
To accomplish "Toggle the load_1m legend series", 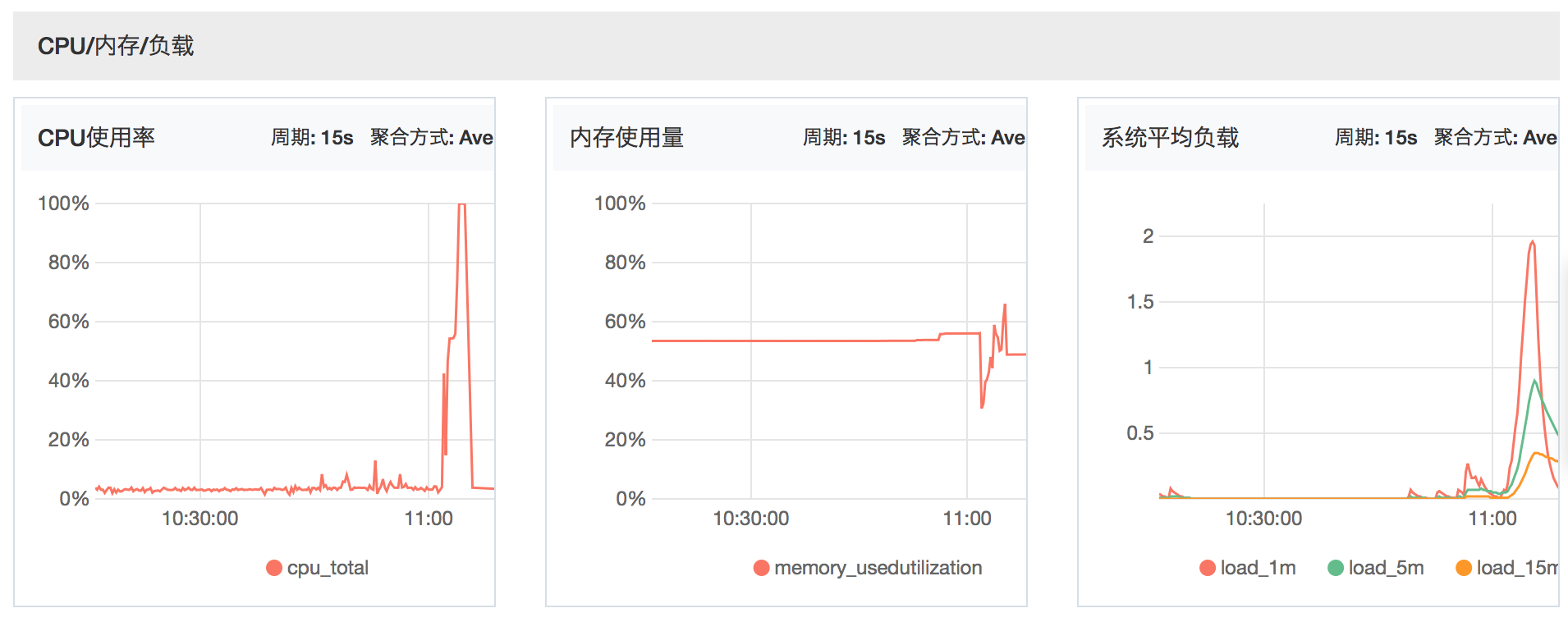I will tap(1248, 568).
